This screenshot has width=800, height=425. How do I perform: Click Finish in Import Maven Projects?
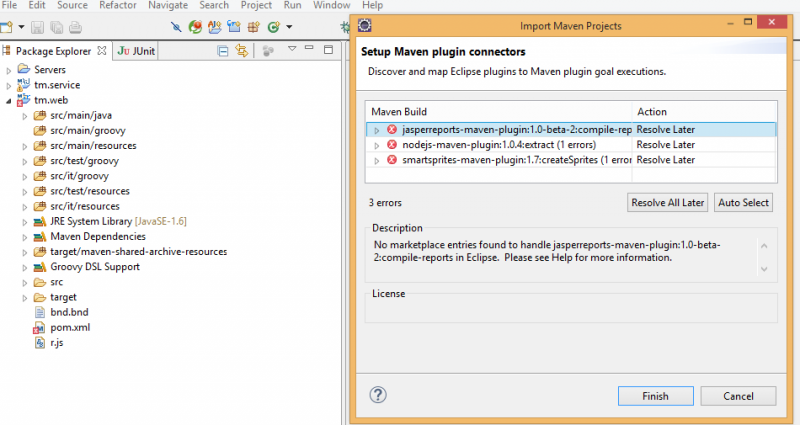656,396
